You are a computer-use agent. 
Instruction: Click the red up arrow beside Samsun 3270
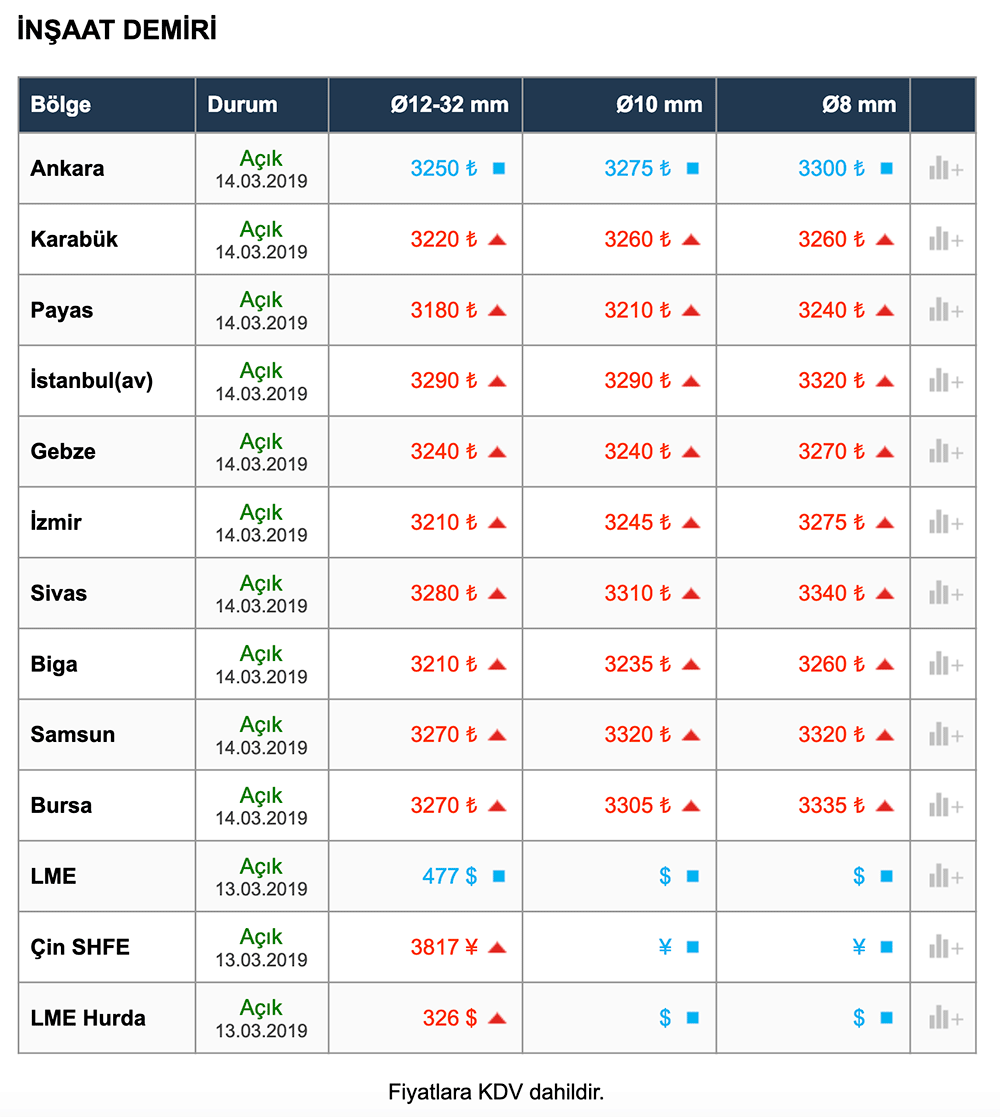coord(497,735)
